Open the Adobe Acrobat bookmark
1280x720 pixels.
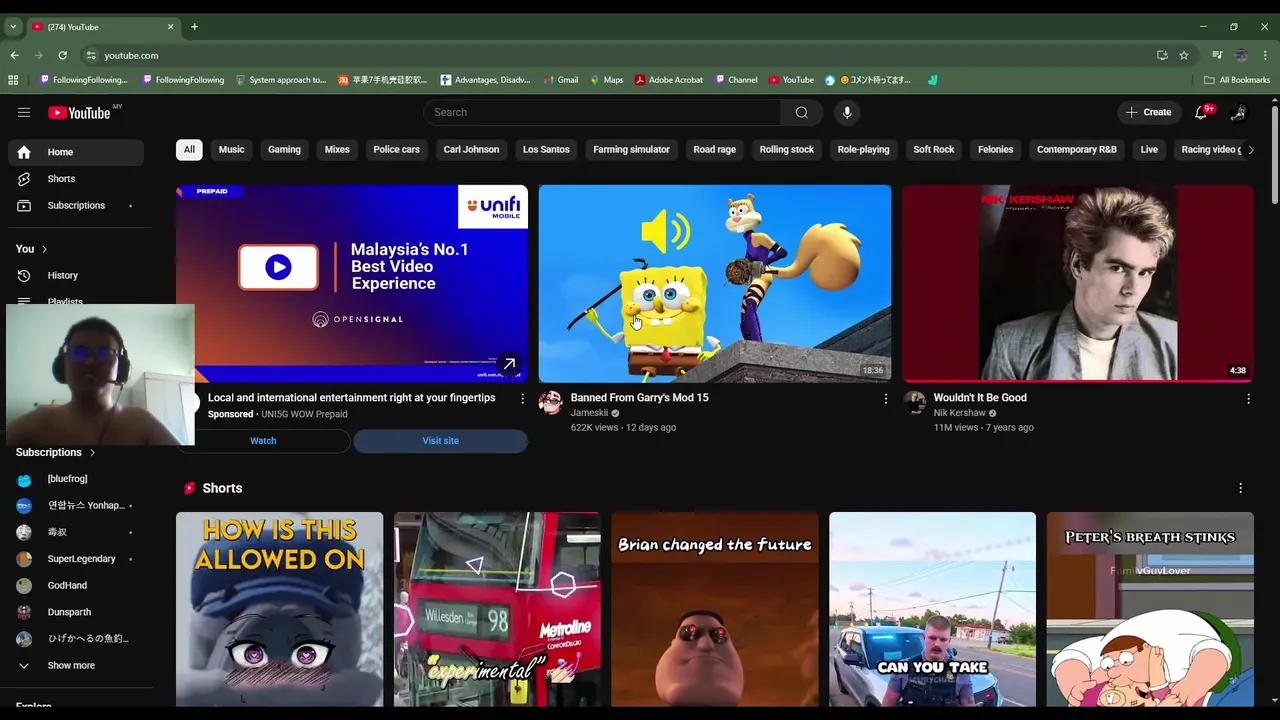click(669, 80)
